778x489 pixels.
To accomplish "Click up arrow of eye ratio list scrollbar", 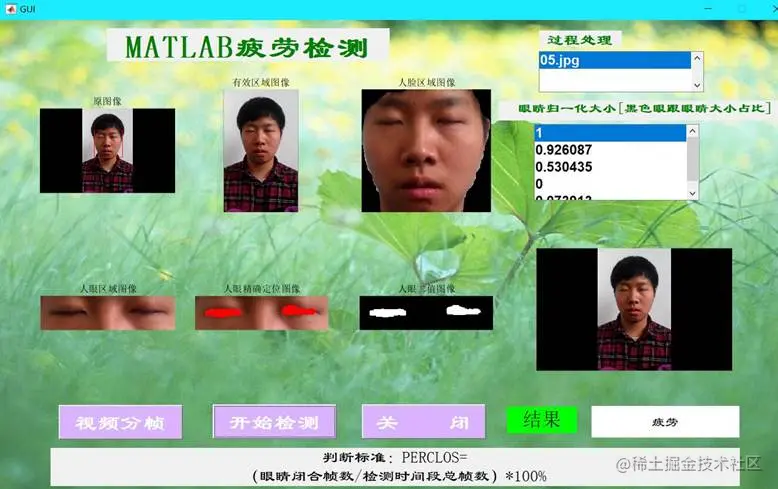I will pos(693,131).
